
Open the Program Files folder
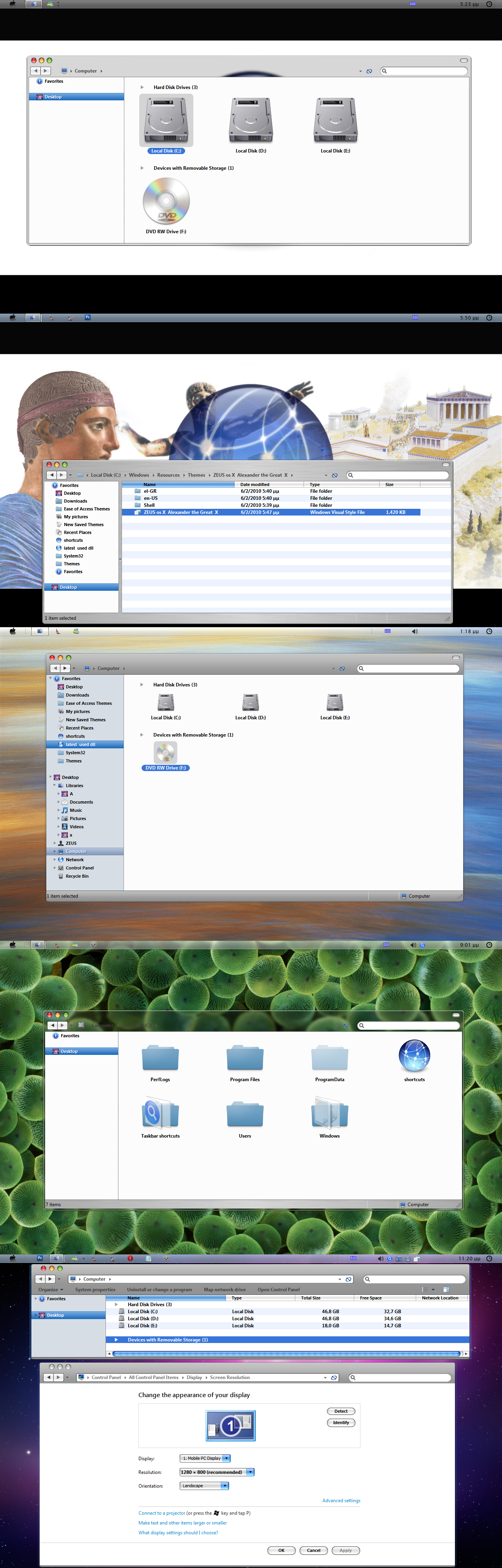tap(245, 1057)
